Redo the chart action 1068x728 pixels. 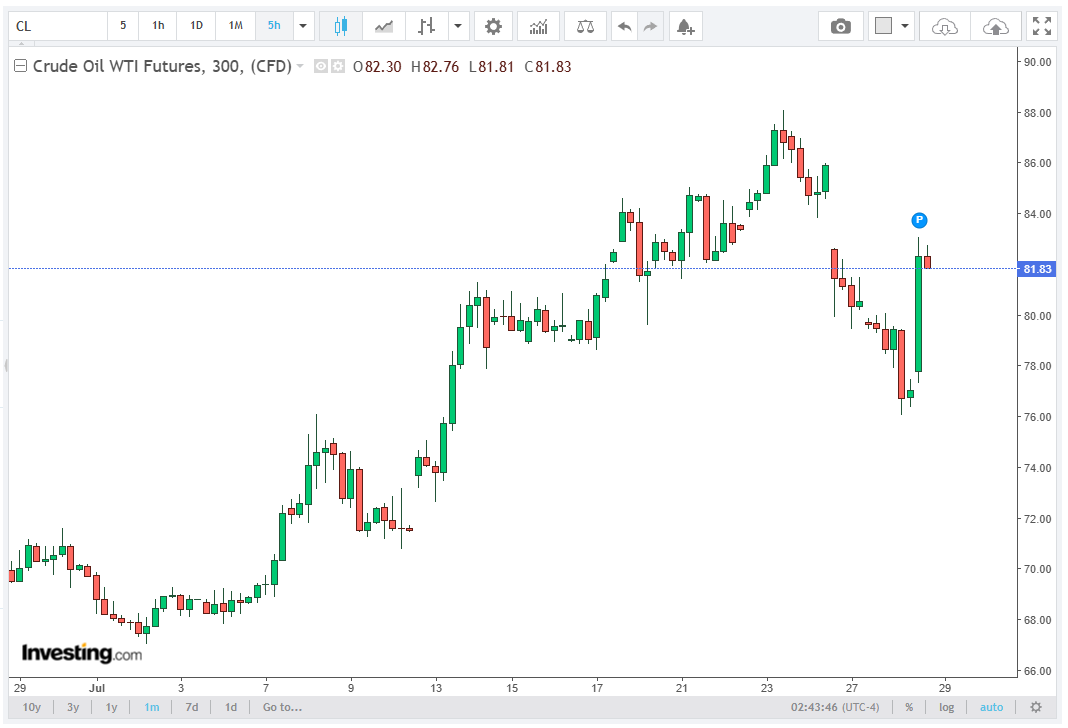point(650,26)
